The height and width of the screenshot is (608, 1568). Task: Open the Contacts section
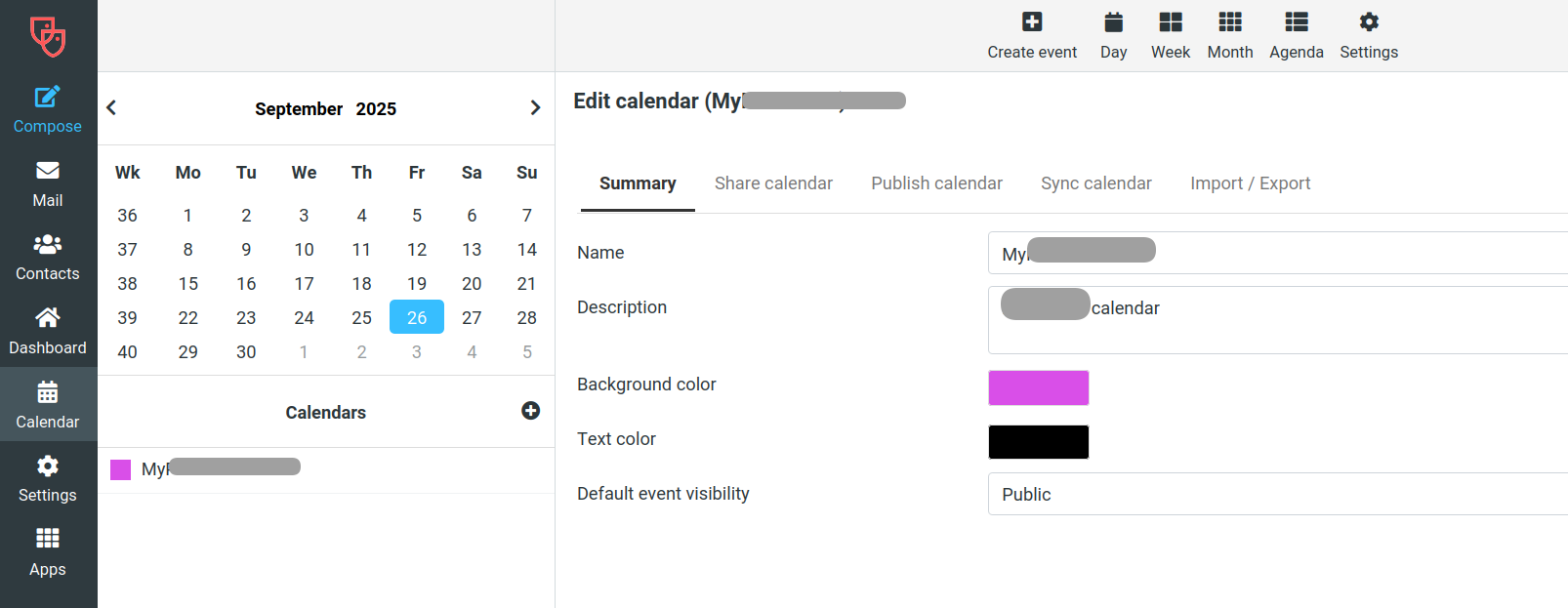(x=47, y=258)
